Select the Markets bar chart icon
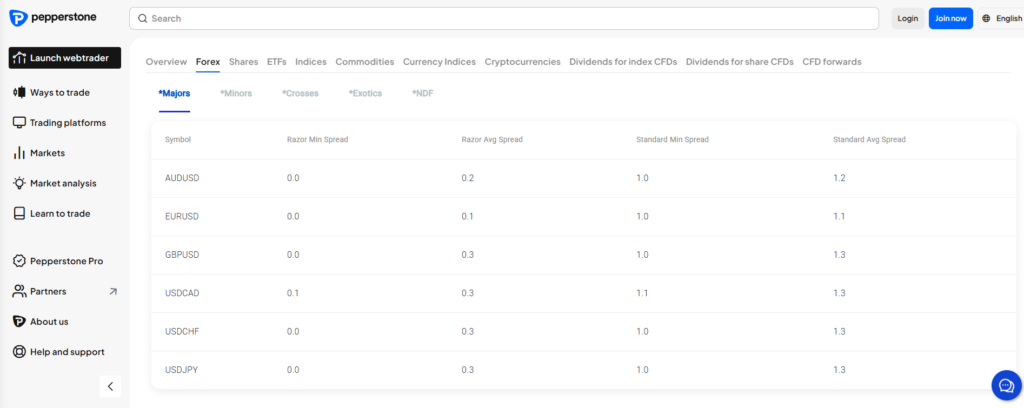 pos(19,153)
